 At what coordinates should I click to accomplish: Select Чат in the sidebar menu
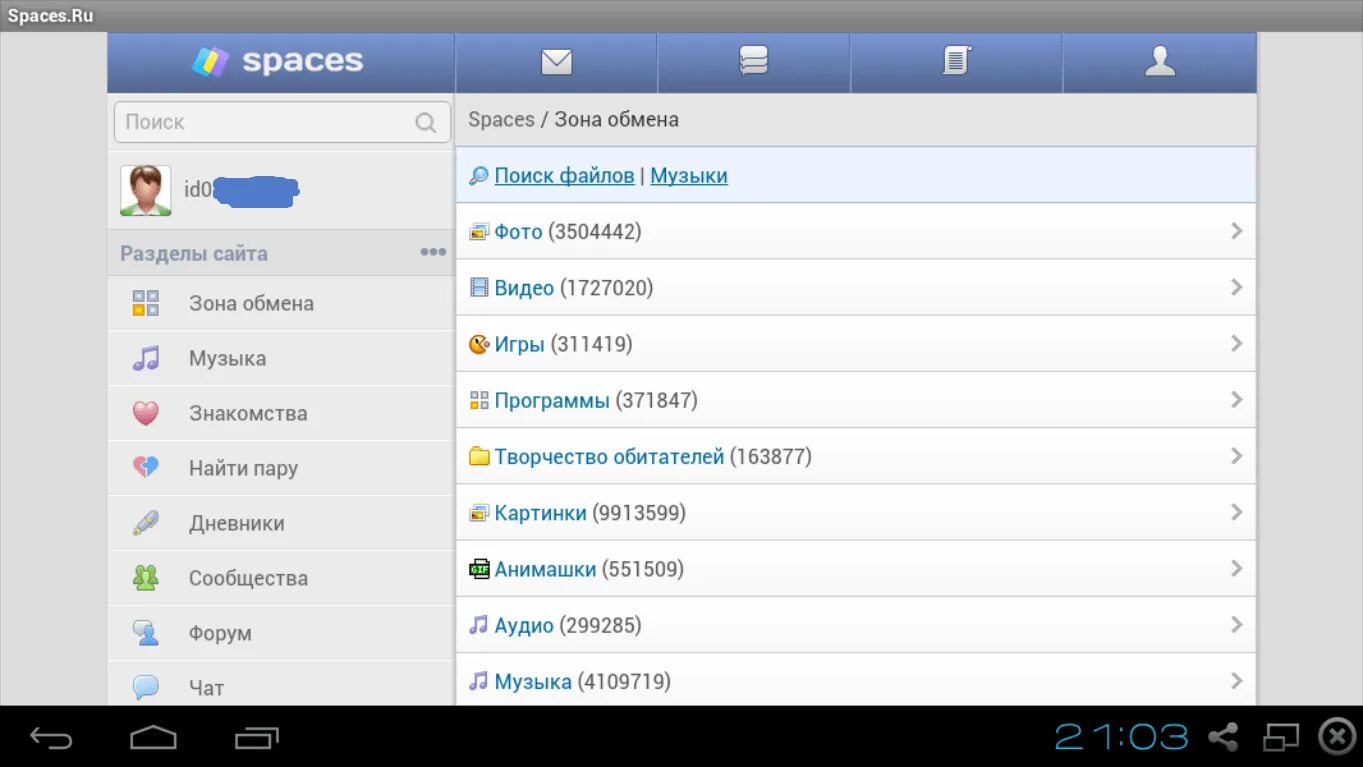pyautogui.click(x=281, y=683)
